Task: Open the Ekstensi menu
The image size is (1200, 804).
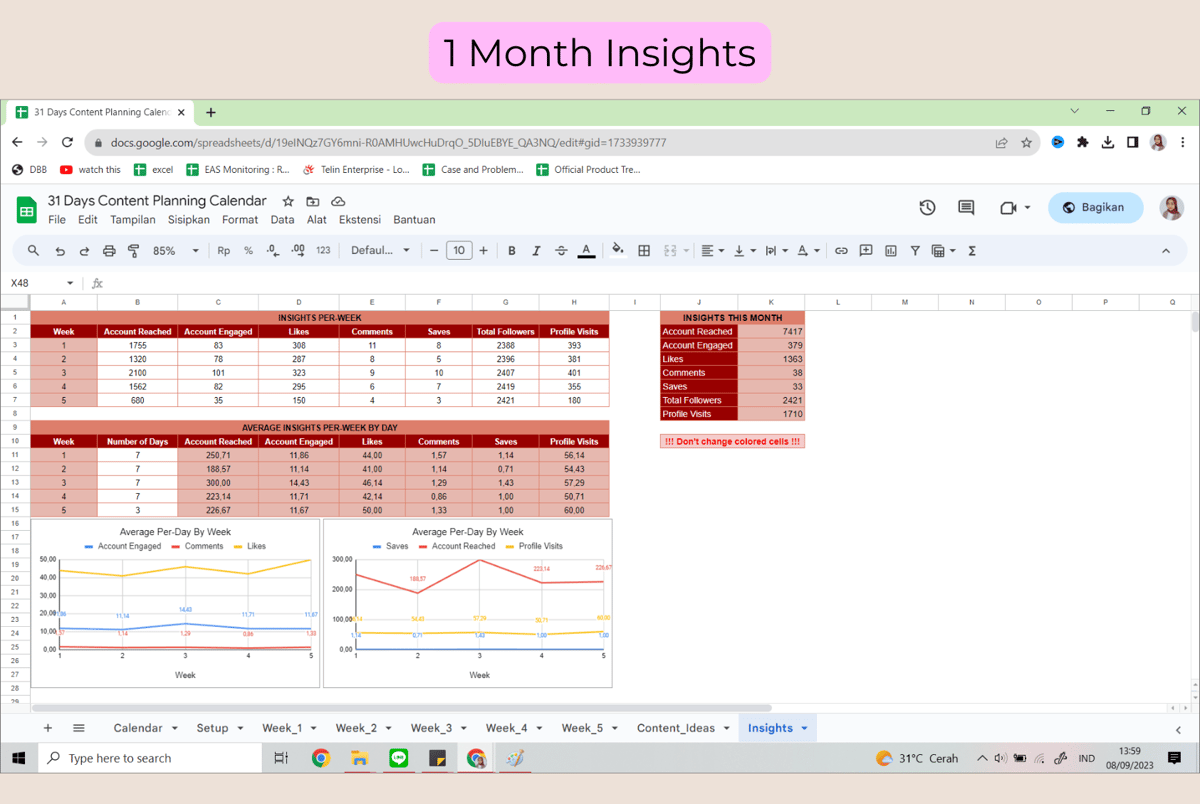Action: pos(359,219)
